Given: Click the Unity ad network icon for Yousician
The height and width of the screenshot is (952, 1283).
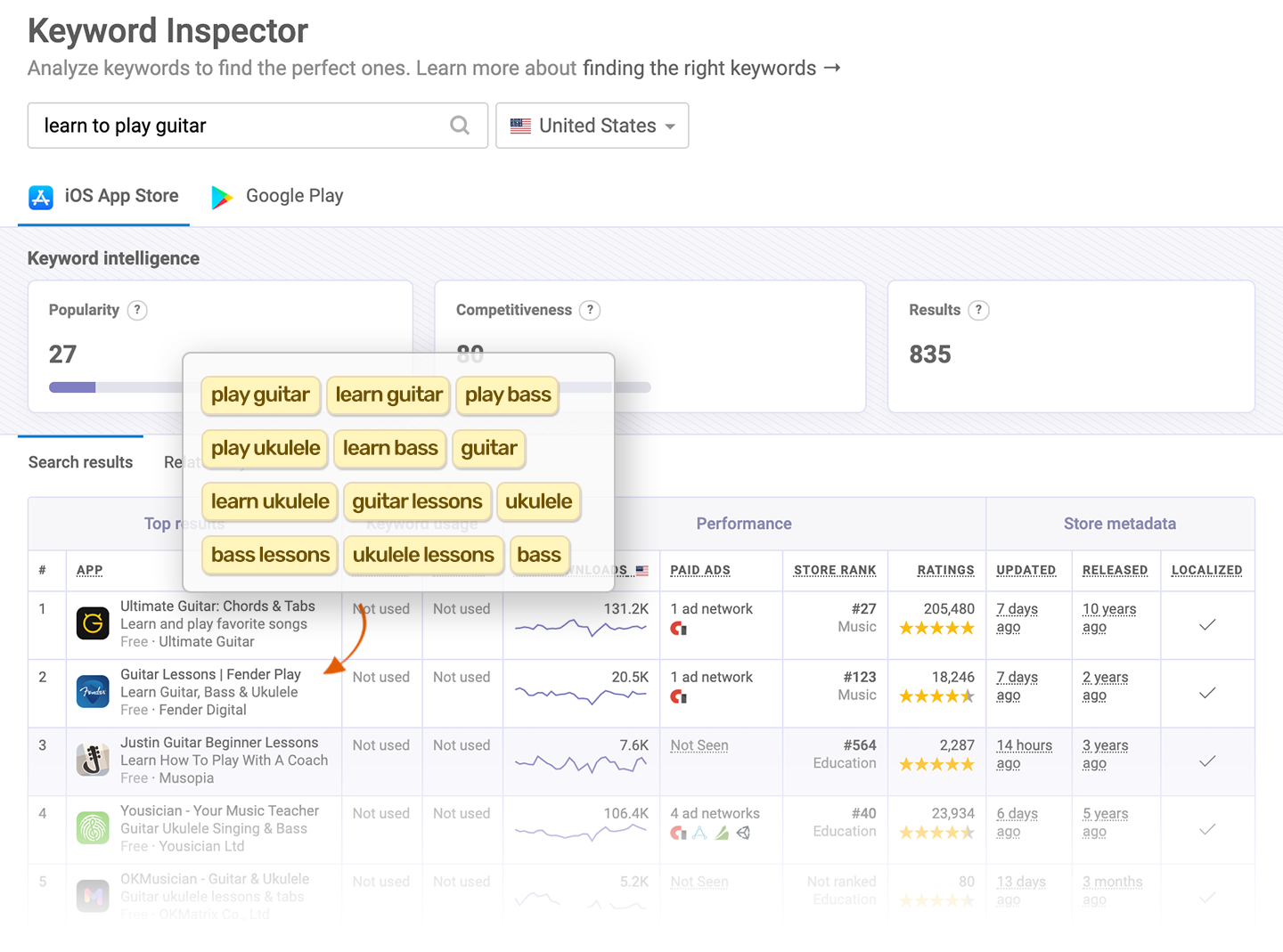Looking at the screenshot, I should coord(743,833).
